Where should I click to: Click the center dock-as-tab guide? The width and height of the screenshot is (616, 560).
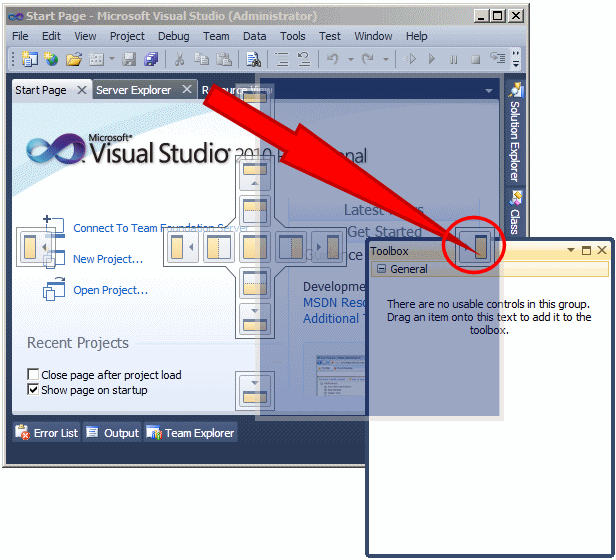click(x=255, y=247)
